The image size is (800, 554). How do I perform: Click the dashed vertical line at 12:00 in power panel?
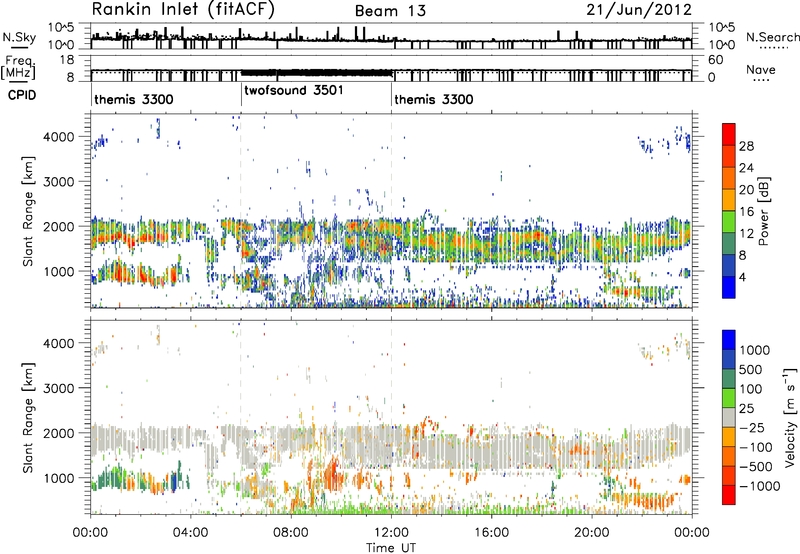(391, 211)
